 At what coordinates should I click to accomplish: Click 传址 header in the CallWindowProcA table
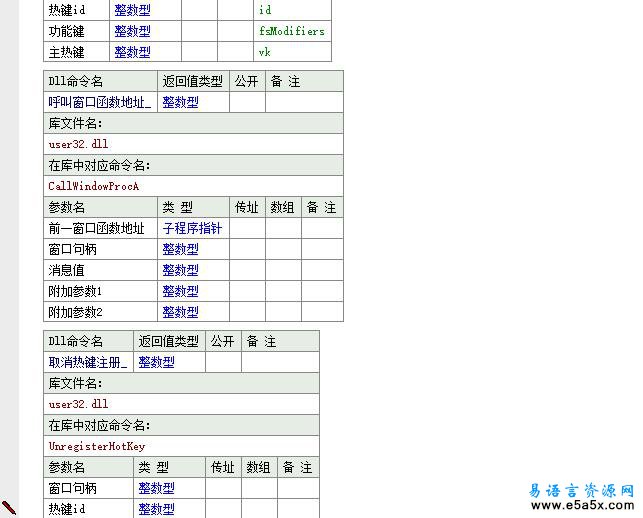tap(246, 207)
